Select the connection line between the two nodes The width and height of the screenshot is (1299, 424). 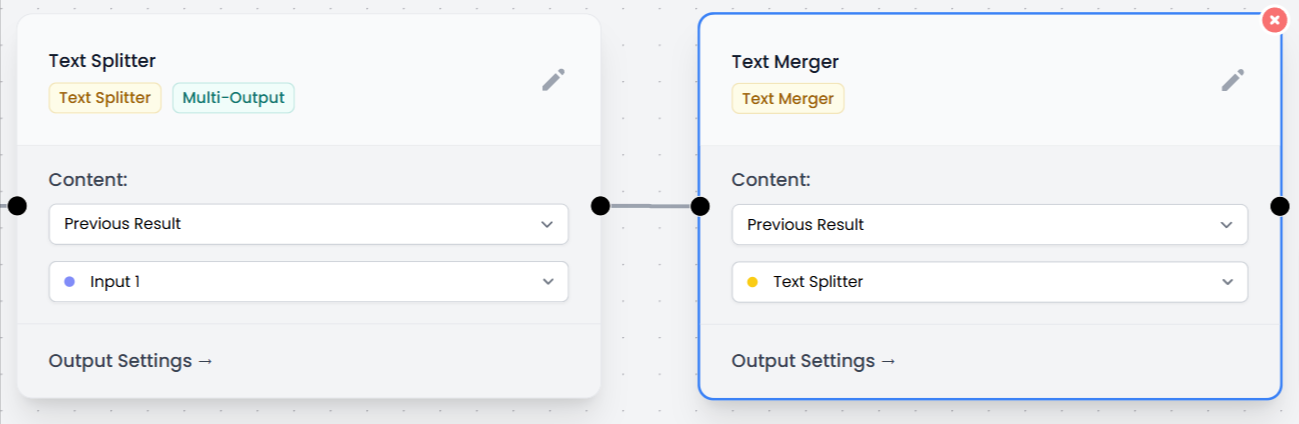click(650, 206)
